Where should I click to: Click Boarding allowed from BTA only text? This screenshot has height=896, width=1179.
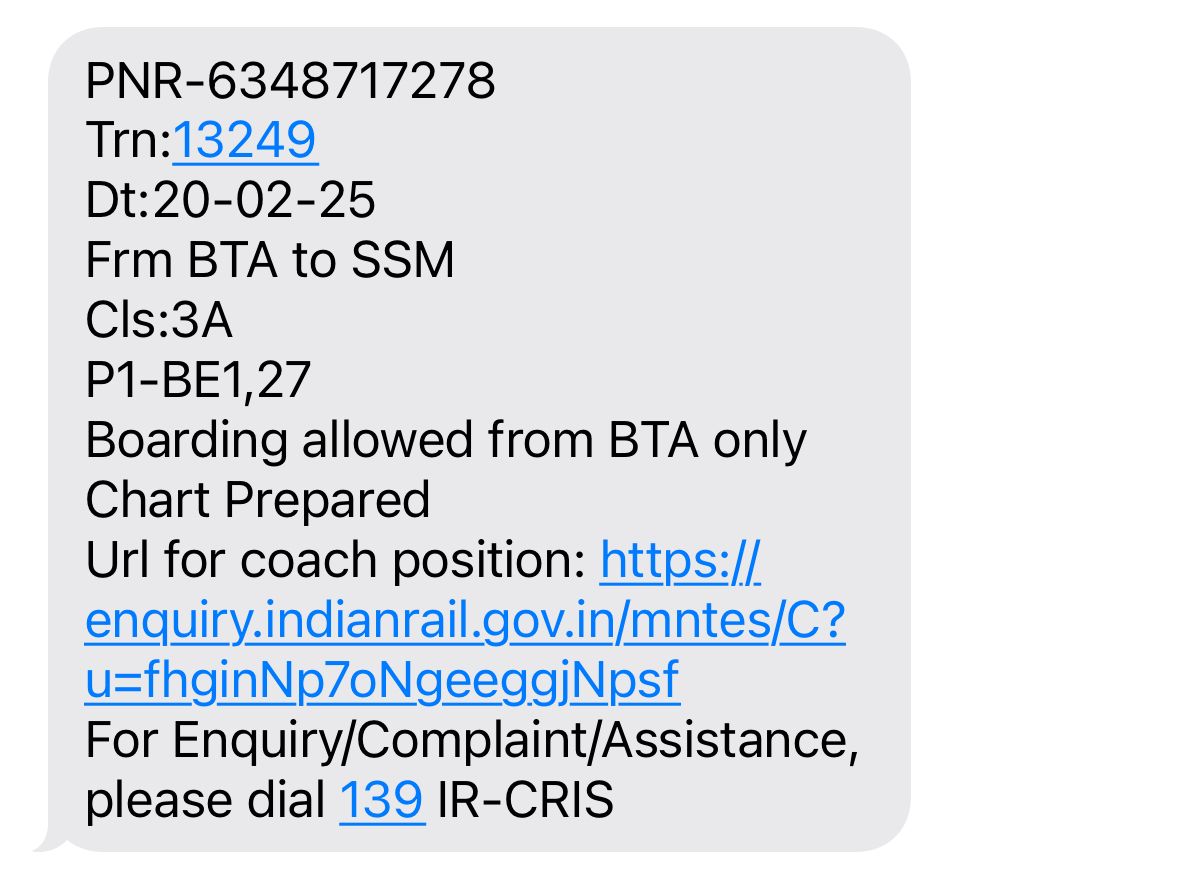[446, 440]
